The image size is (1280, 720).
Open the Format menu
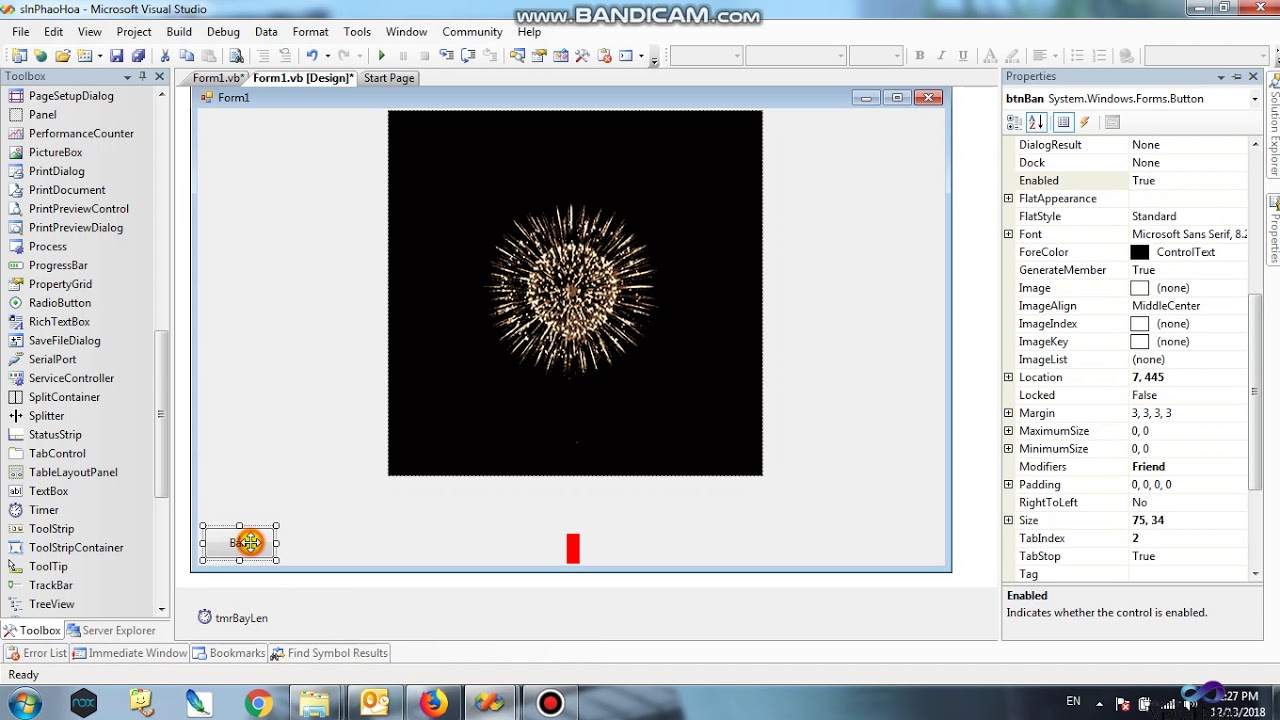click(x=310, y=32)
